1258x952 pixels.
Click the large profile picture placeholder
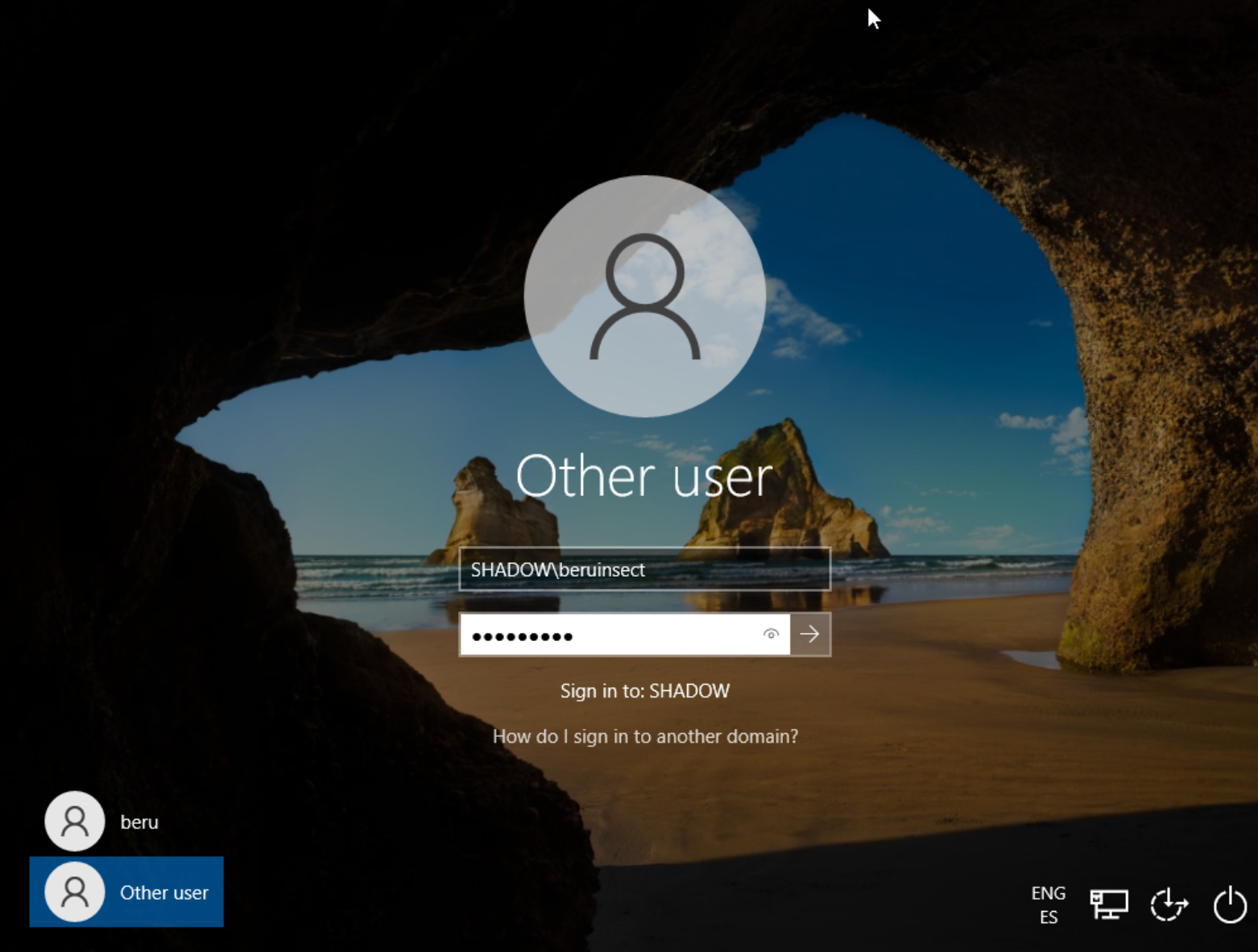(644, 296)
